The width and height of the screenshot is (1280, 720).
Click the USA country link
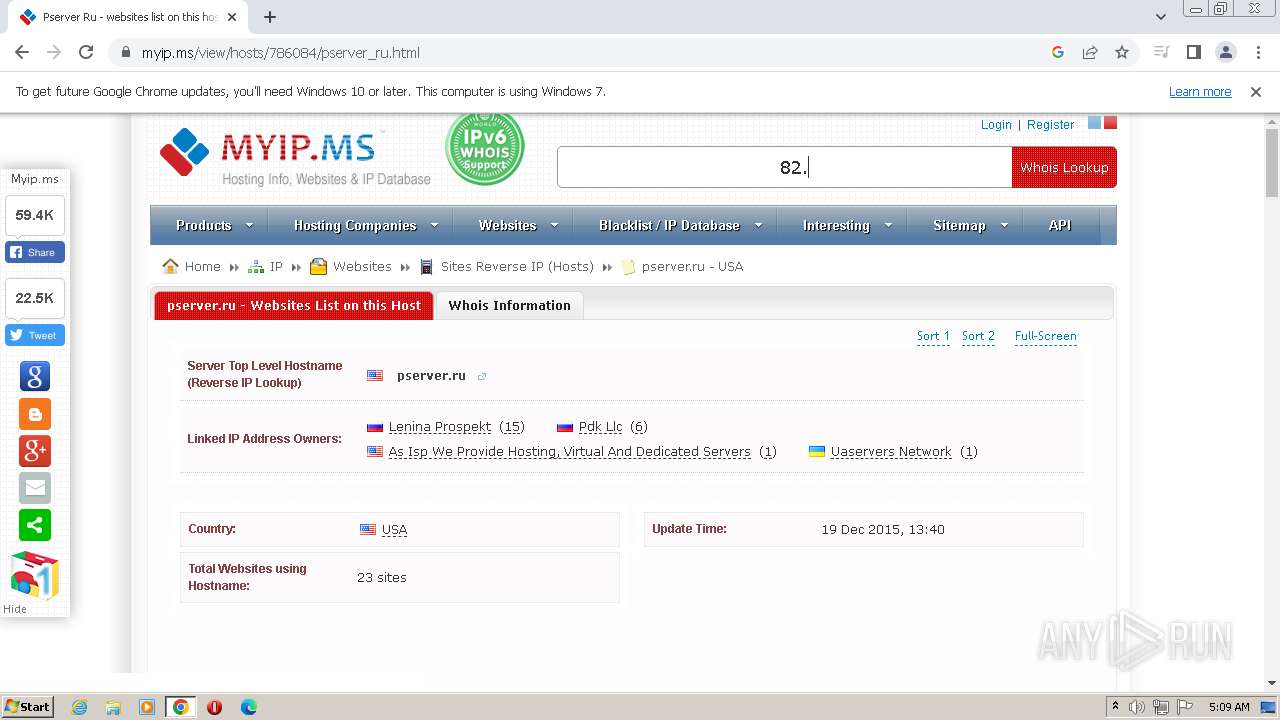[x=394, y=529]
